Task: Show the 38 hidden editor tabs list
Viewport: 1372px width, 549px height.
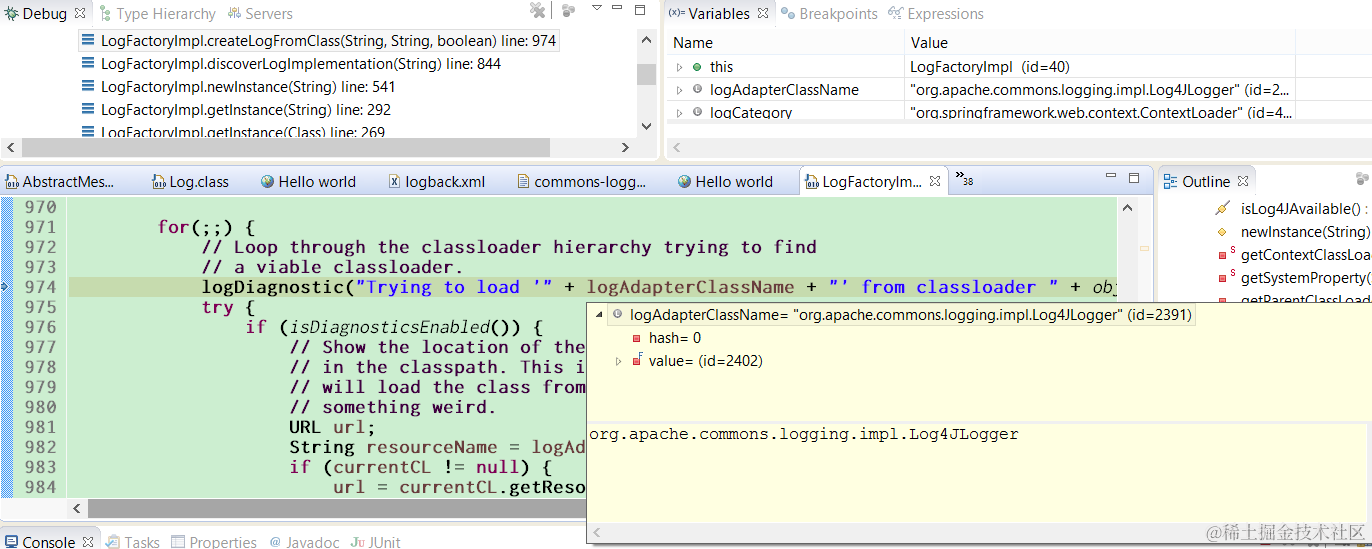Action: click(964, 179)
